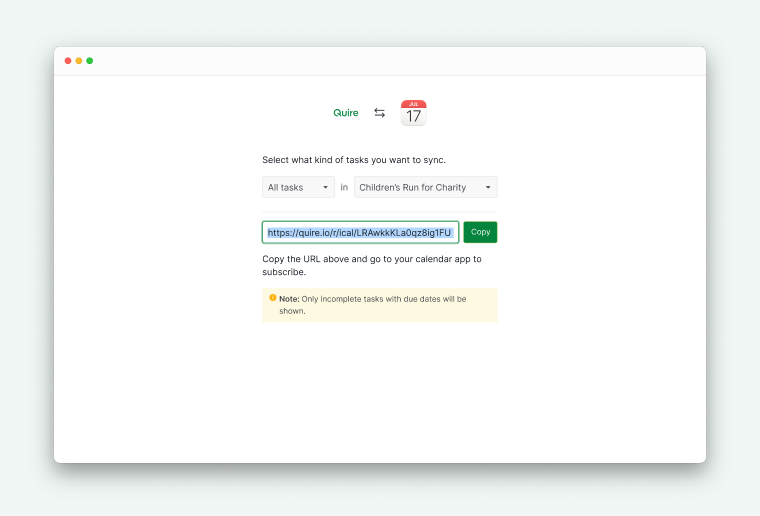Click the caret arrow of the project selector

488,188
